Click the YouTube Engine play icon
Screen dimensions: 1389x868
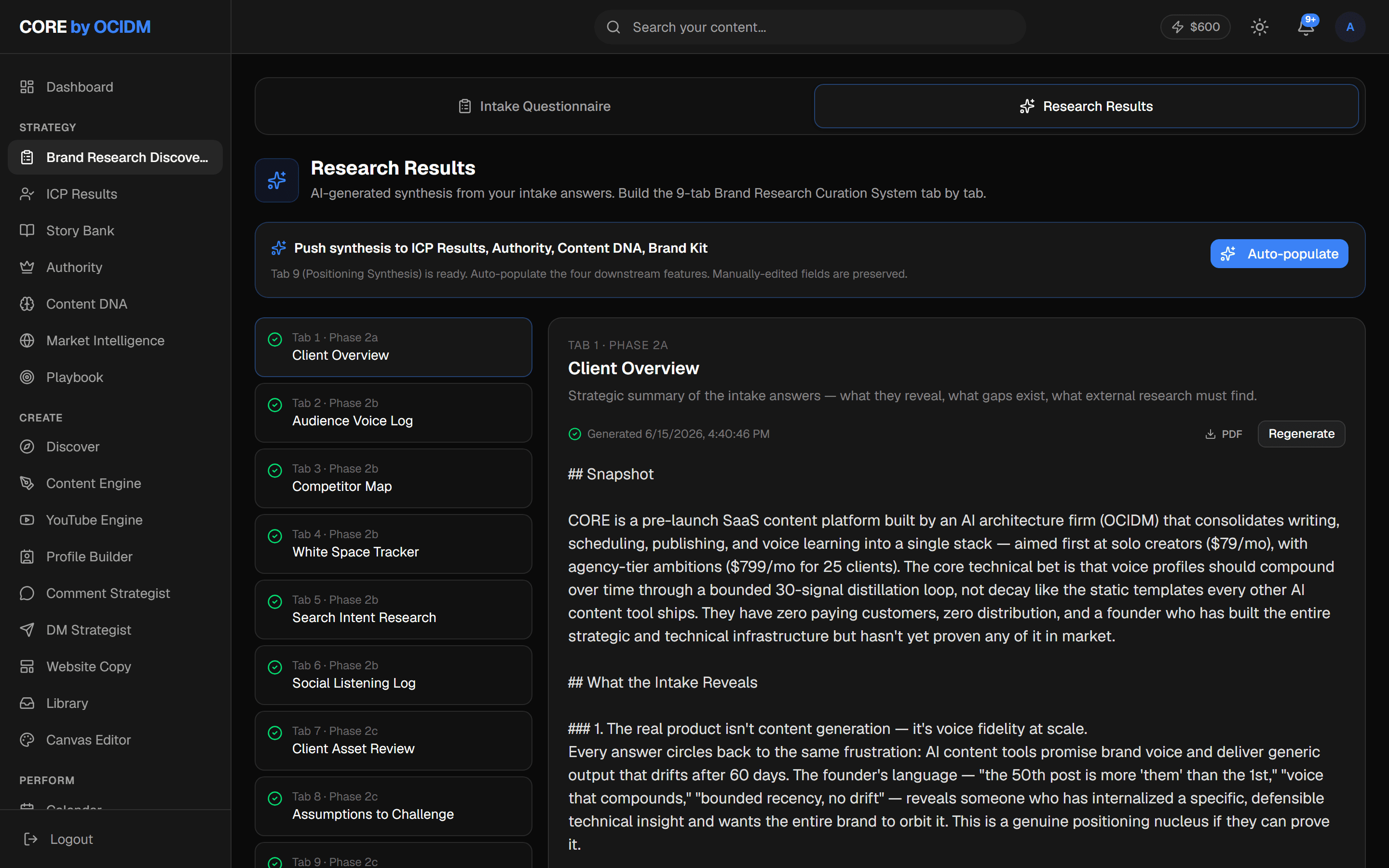[27, 520]
